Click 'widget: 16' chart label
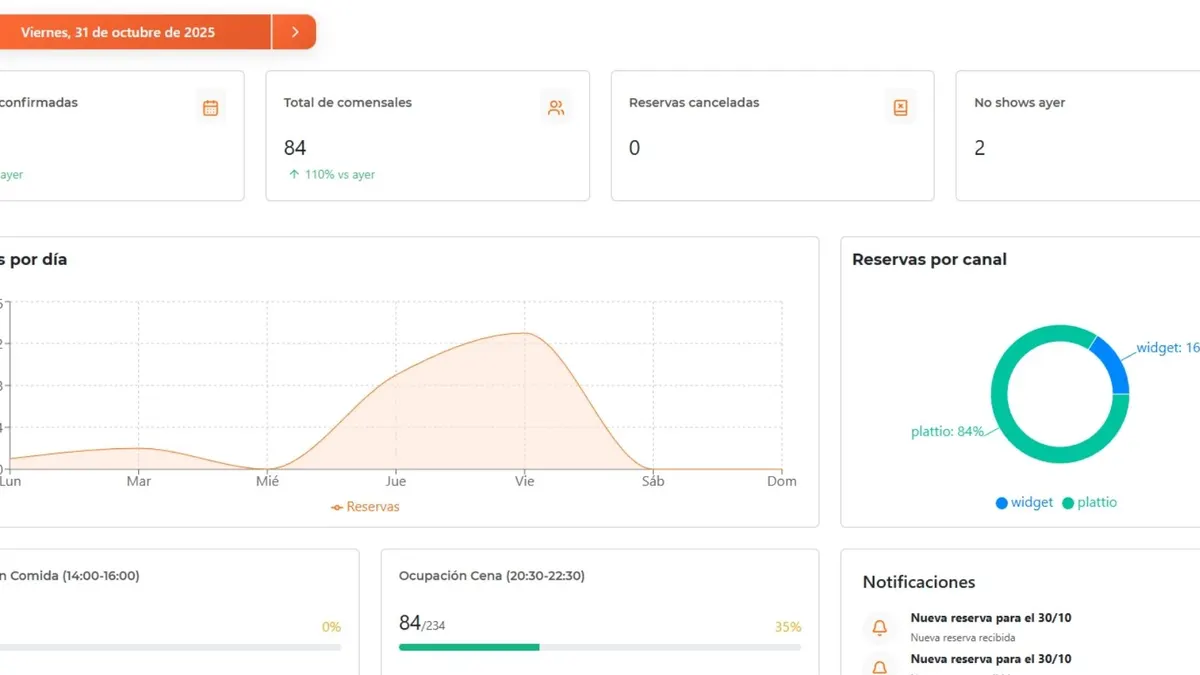 pyautogui.click(x=1168, y=349)
